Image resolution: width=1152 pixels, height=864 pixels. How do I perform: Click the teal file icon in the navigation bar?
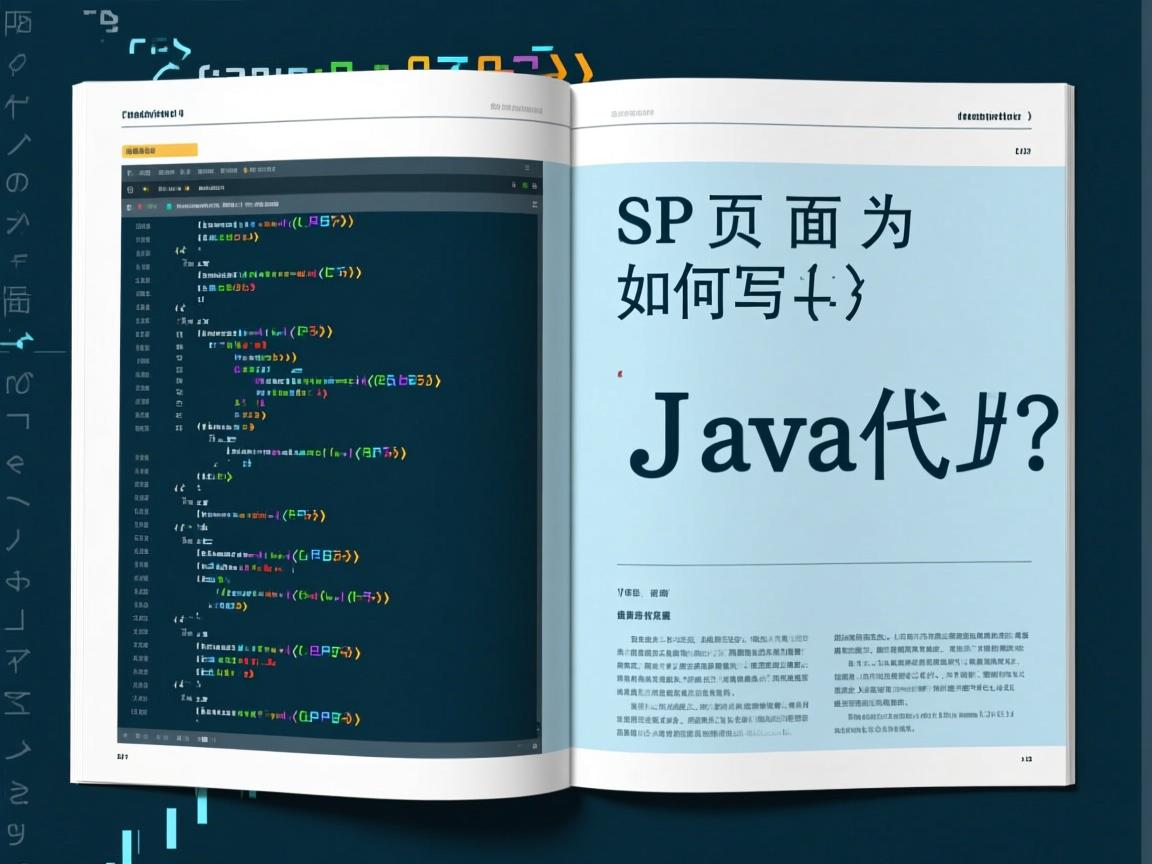(x=170, y=207)
